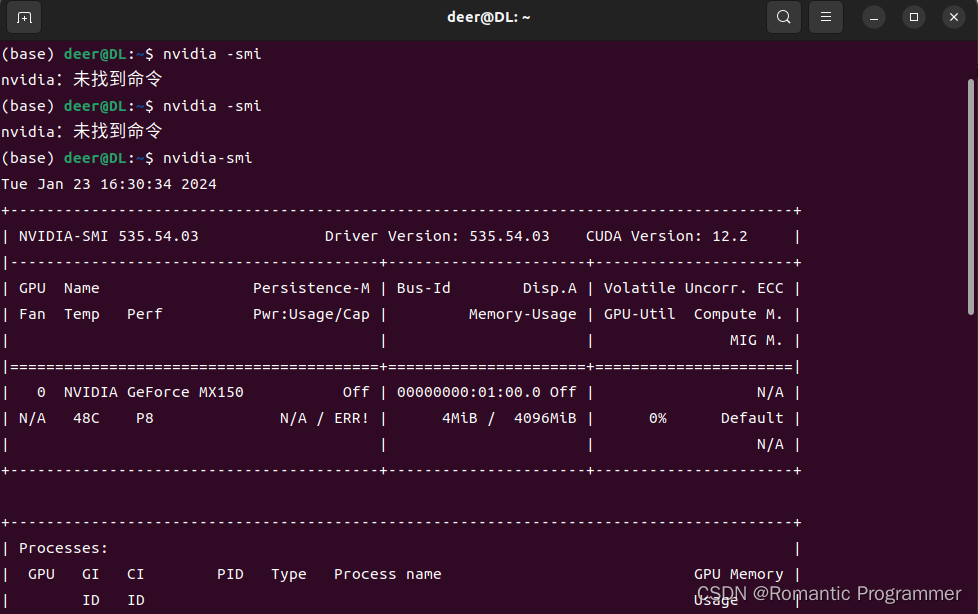Click the CUDA Version: 12.2 text

click(666, 236)
